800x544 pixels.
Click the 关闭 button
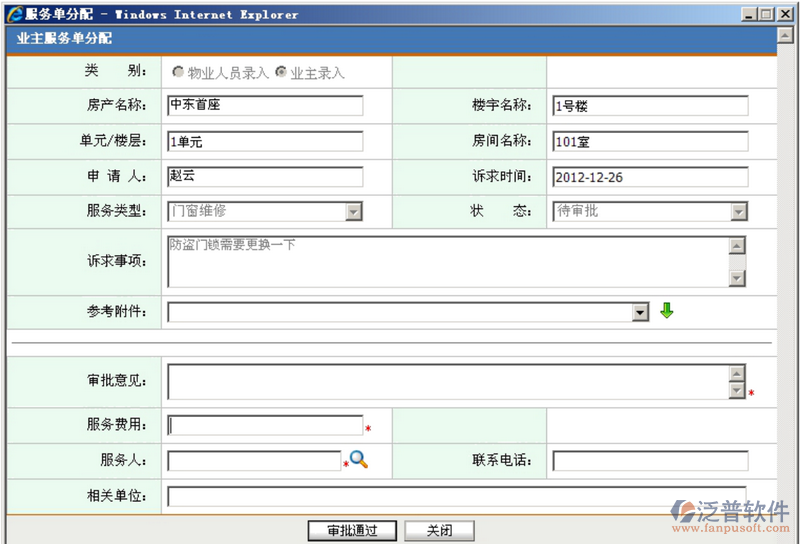coord(439,531)
